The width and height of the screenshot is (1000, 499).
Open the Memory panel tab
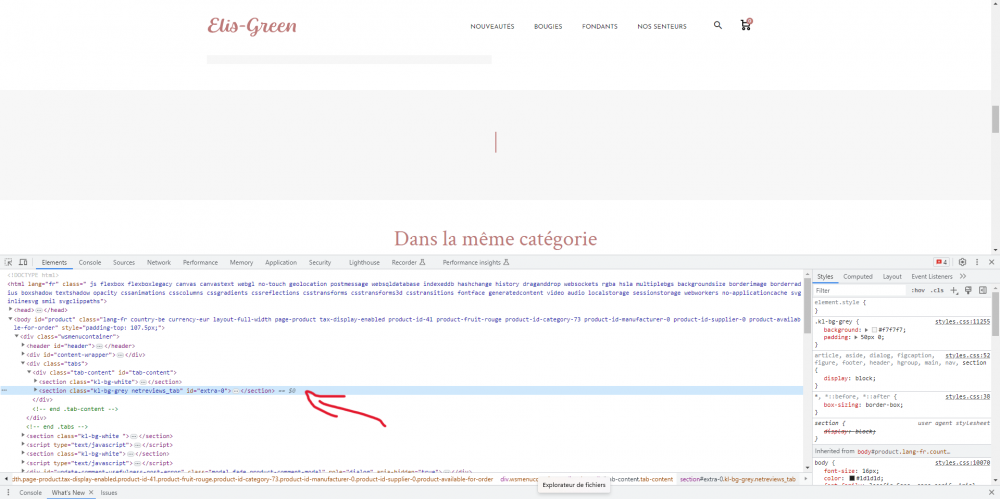(242, 262)
